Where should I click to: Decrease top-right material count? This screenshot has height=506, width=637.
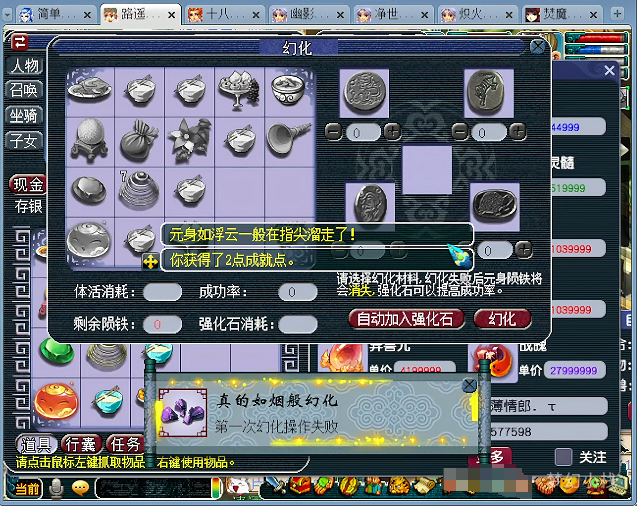click(460, 132)
